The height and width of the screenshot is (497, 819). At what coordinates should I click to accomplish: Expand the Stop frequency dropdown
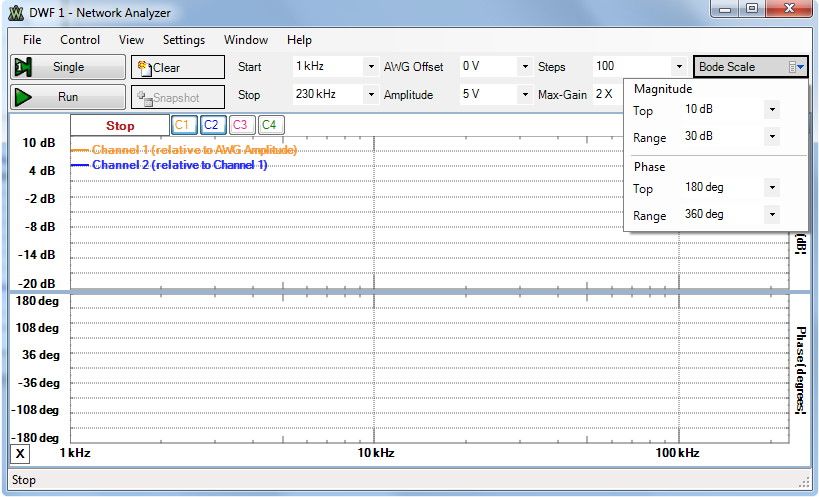tap(371, 95)
